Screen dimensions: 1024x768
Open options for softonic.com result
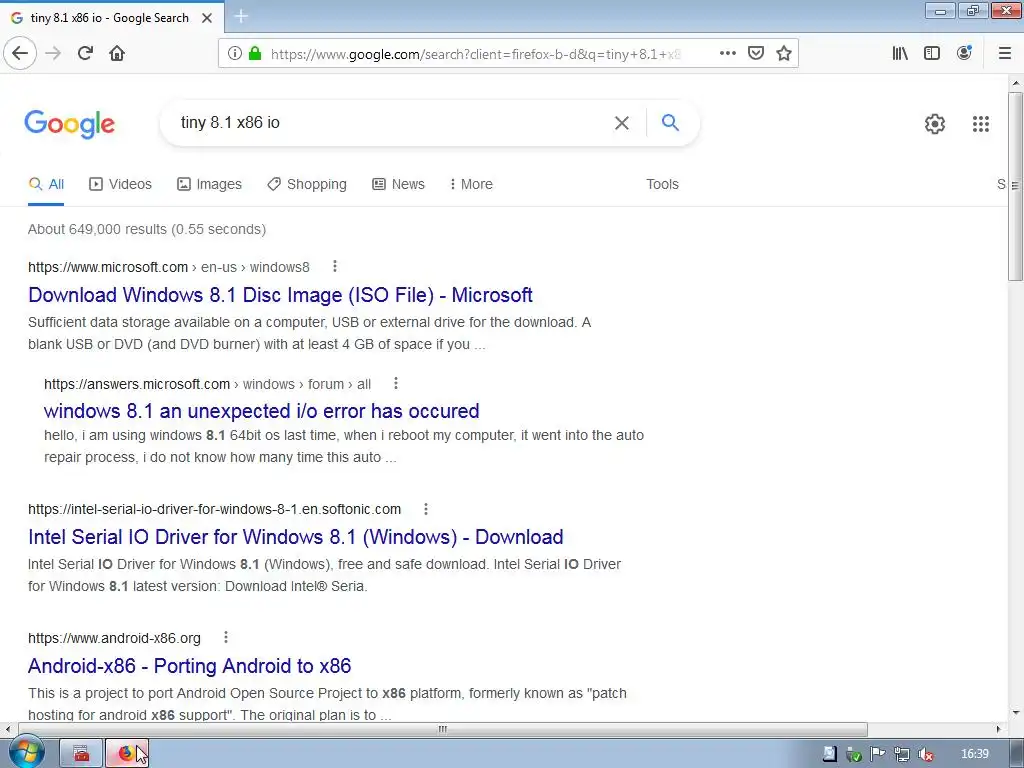(426, 509)
